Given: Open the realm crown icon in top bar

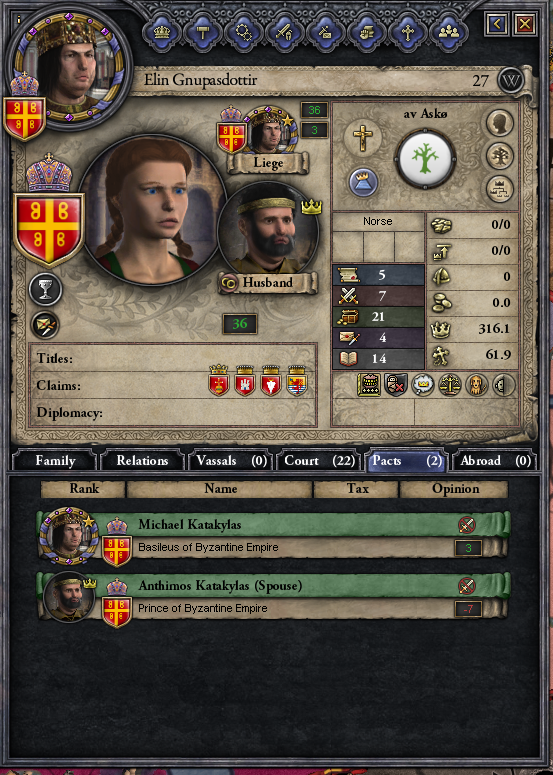Looking at the screenshot, I should [x=162, y=33].
